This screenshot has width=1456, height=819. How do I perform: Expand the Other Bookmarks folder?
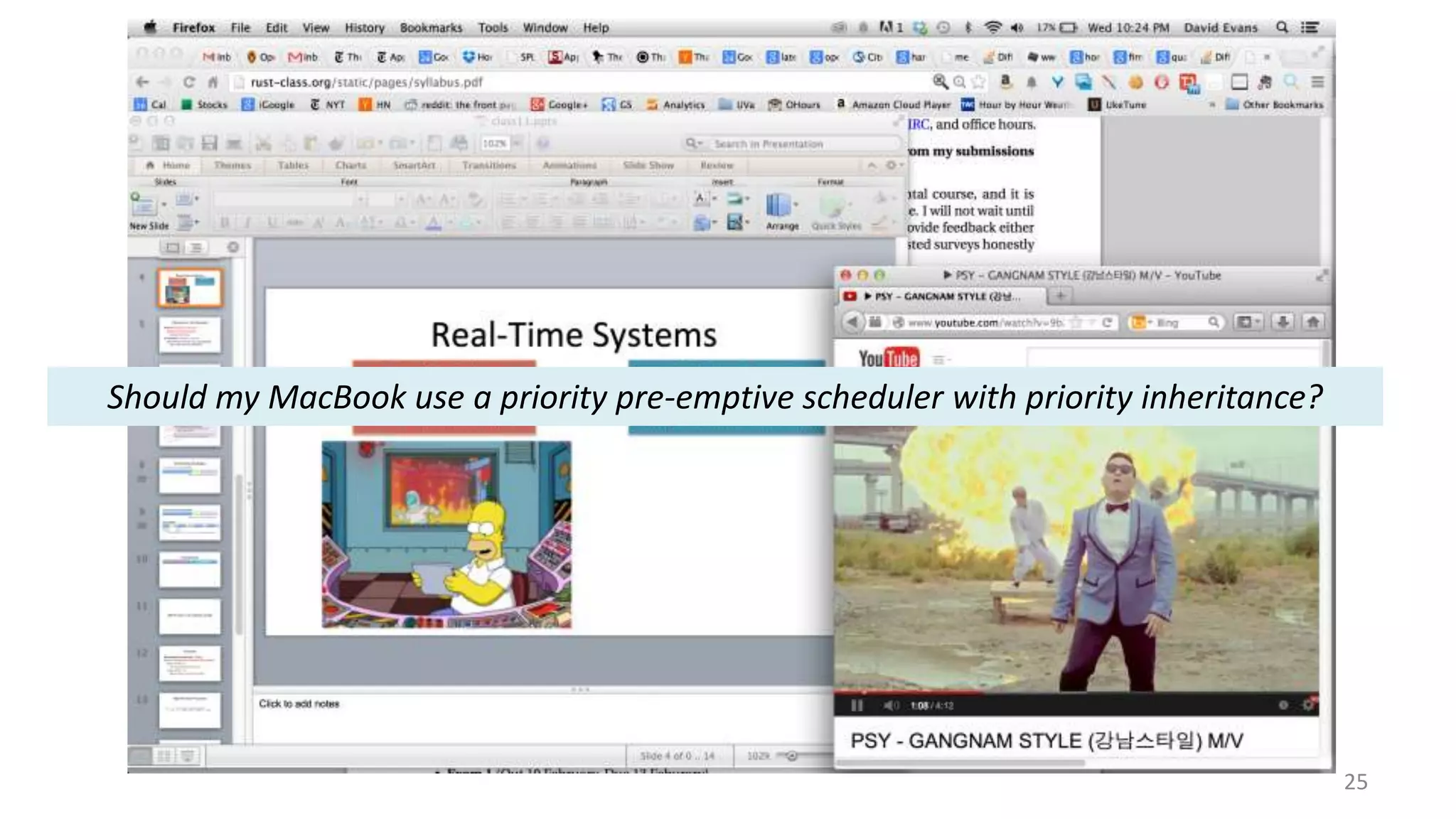[1275, 105]
